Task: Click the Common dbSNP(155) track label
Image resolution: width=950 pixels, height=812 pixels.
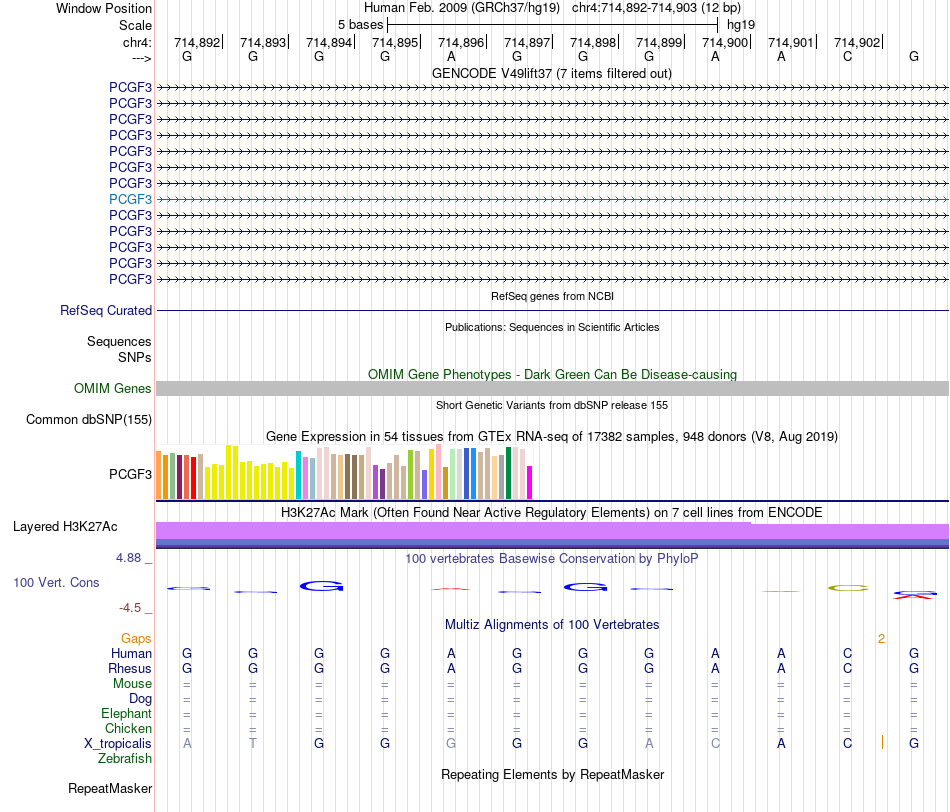Action: [89, 419]
